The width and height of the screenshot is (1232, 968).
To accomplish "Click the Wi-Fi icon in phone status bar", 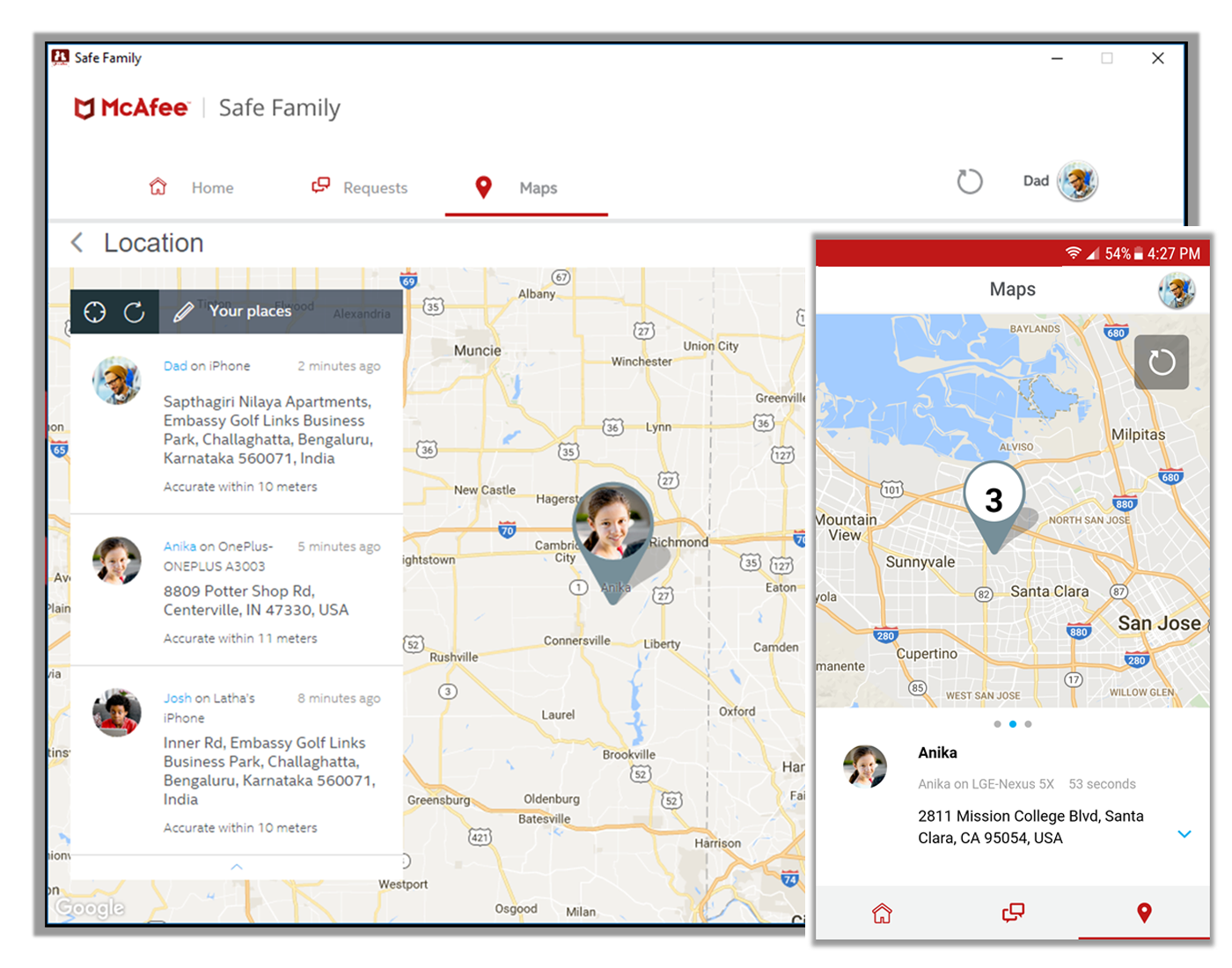I will click(1073, 253).
